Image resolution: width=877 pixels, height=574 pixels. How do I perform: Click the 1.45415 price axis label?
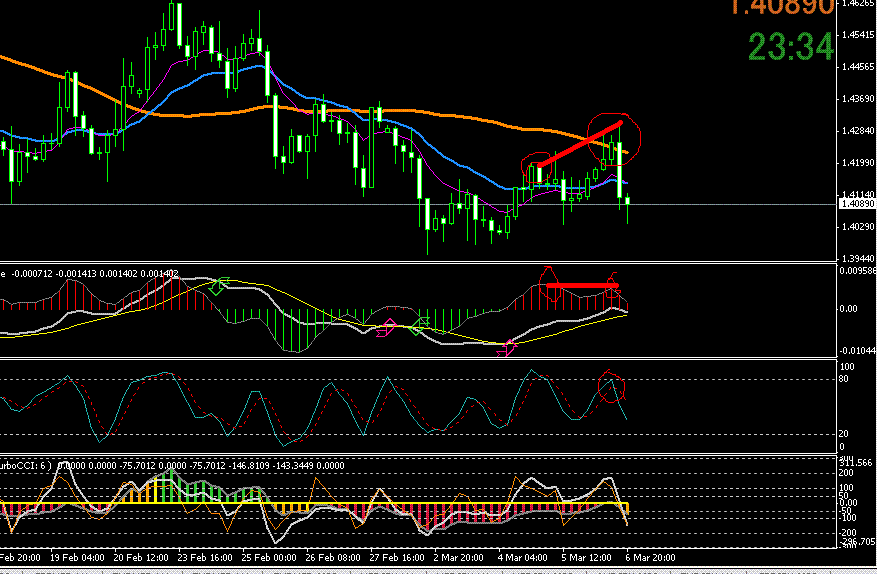click(x=858, y=35)
